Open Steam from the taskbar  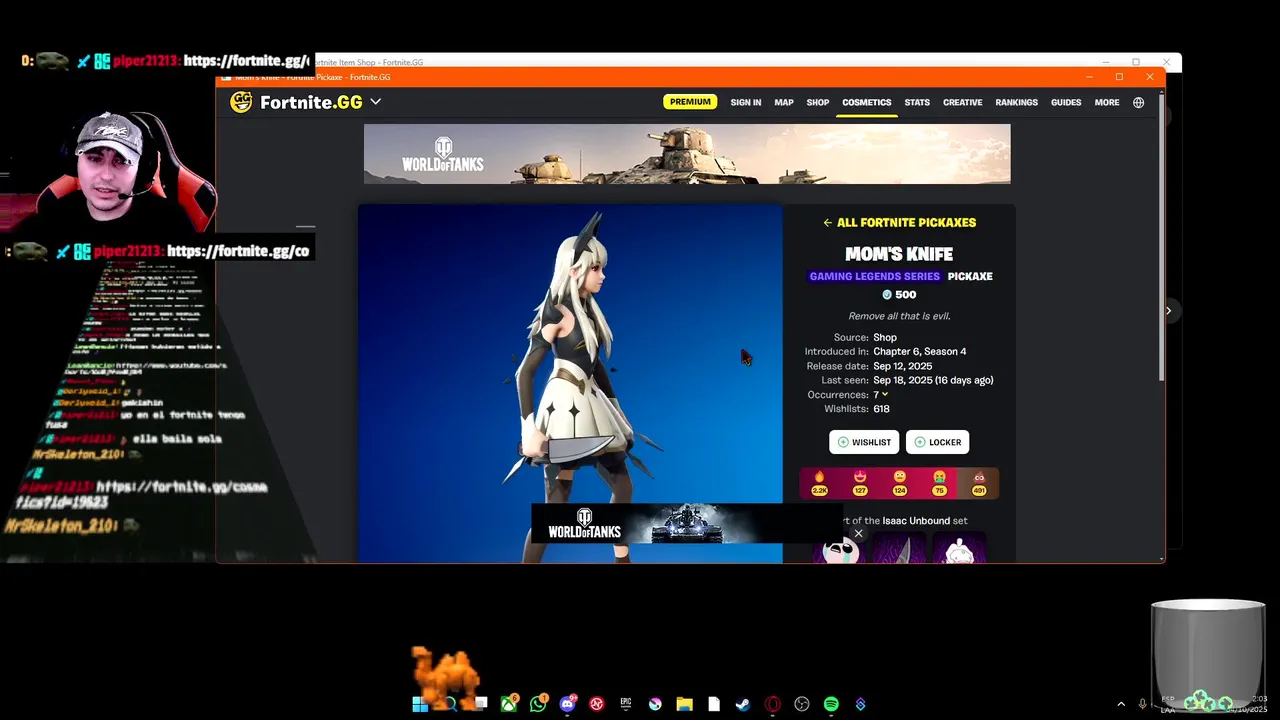(x=743, y=704)
